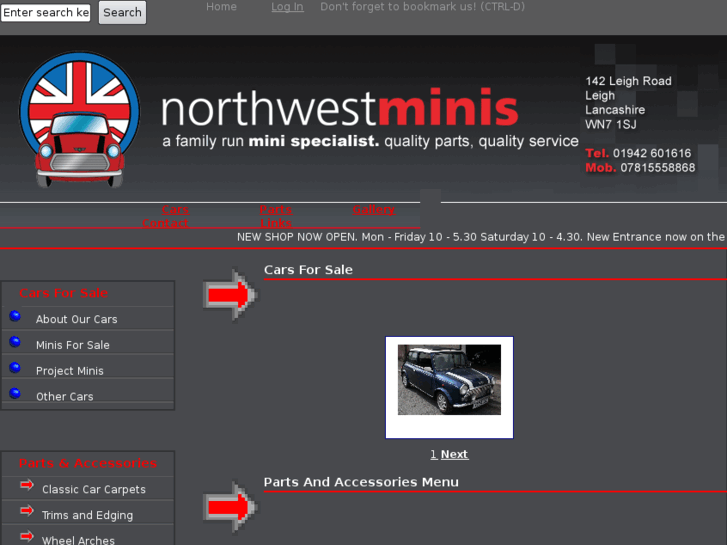The height and width of the screenshot is (545, 727).
Task: Click the red arrow bullet beside Wheel Arches
Action: [x=27, y=537]
